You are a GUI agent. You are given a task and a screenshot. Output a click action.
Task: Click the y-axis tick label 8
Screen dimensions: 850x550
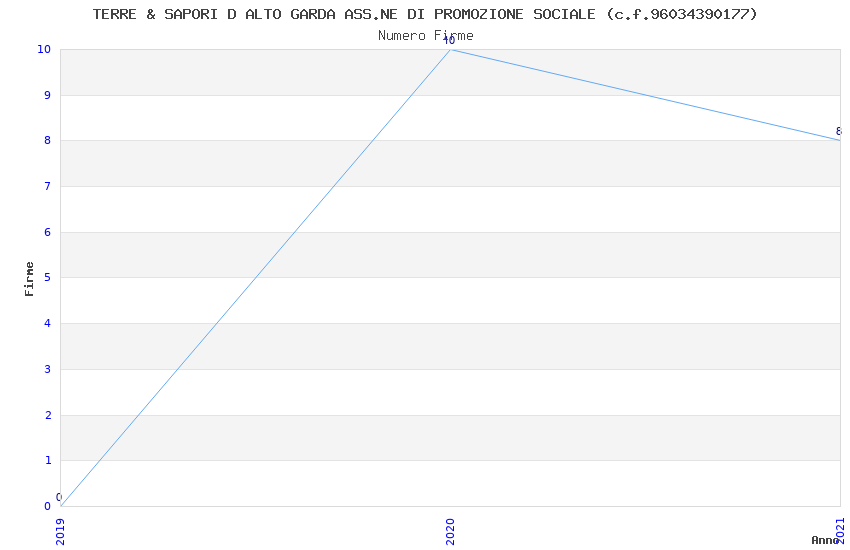[48, 140]
